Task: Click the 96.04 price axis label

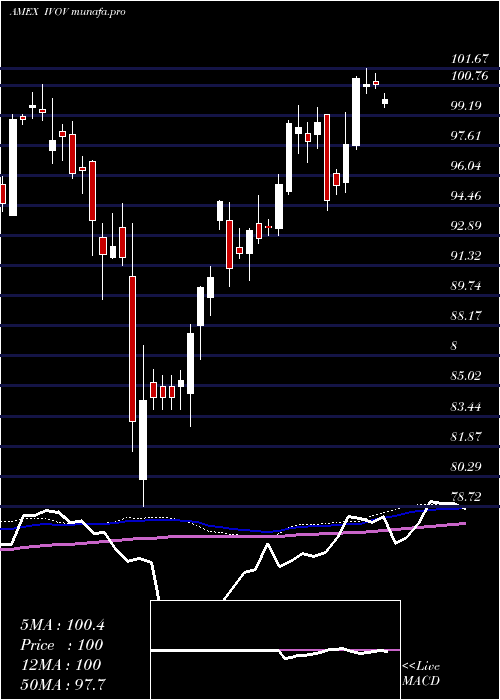Action: point(466,166)
